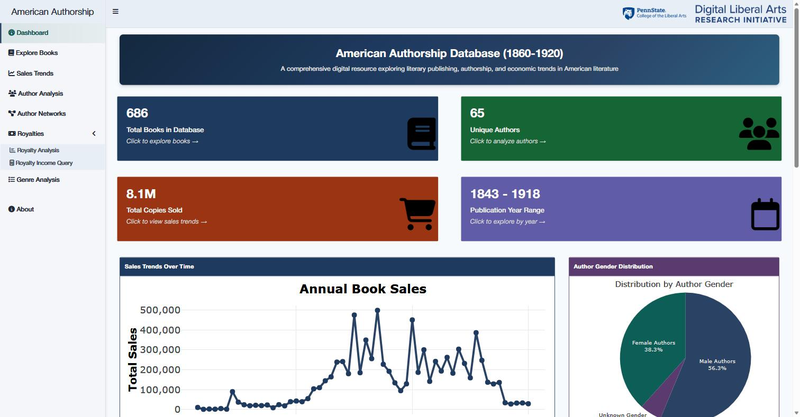
Task: Click the Digital Liberal Arts Research Initiative logo
Action: pyautogui.click(x=741, y=14)
